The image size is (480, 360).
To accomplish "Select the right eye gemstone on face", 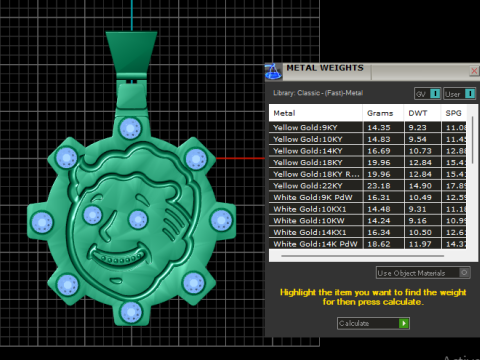I will tap(138, 219).
